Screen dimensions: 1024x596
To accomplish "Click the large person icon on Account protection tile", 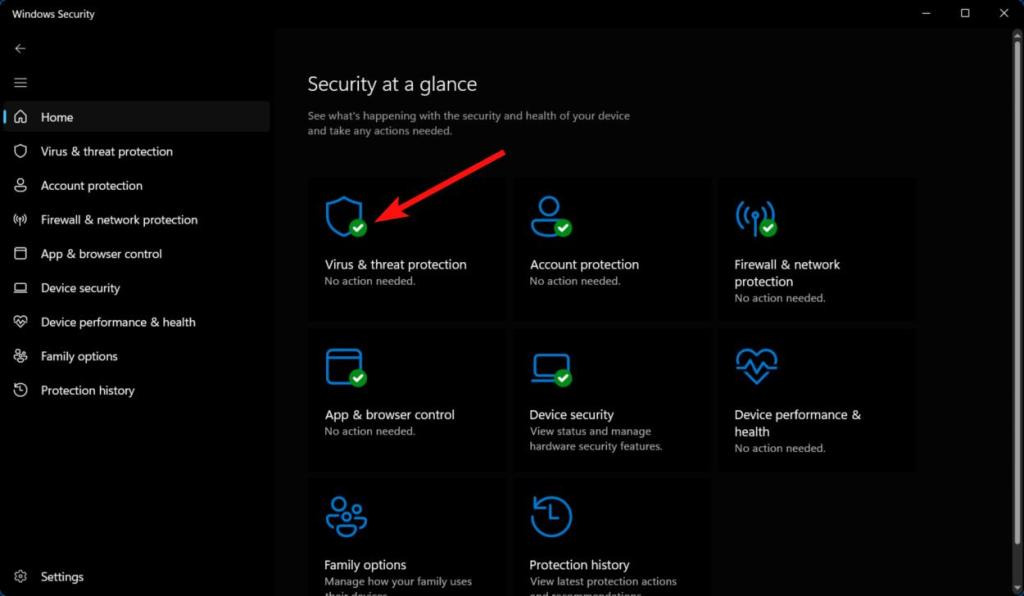I will (550, 217).
